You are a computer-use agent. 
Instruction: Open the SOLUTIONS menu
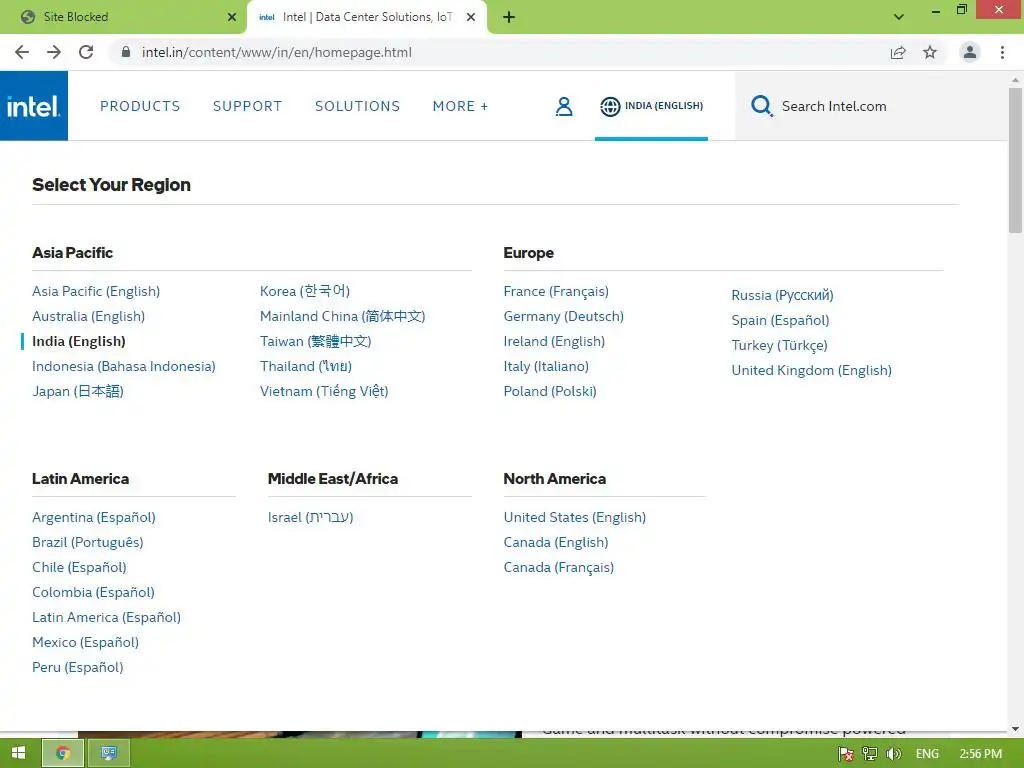(357, 106)
